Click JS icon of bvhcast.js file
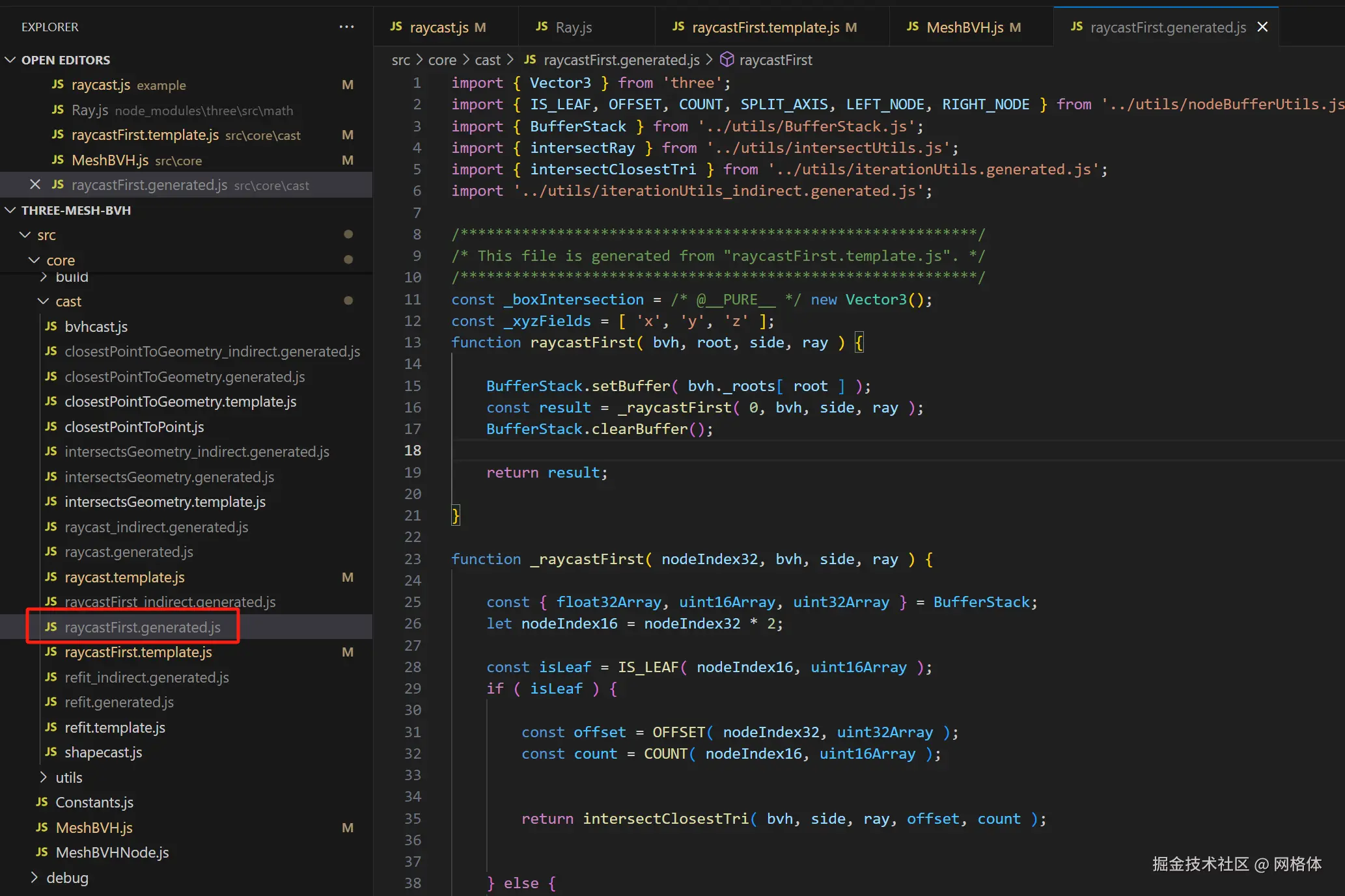This screenshot has height=896, width=1345. click(x=51, y=327)
